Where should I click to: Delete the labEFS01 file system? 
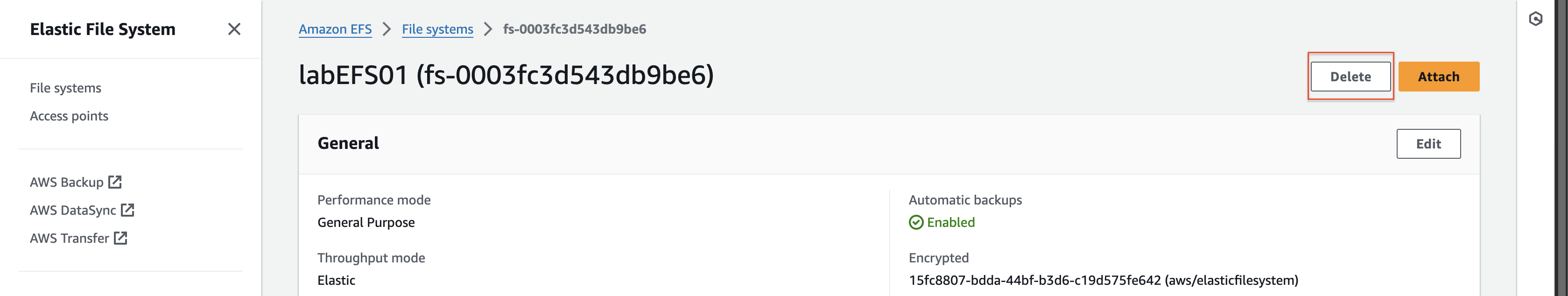coord(1350,77)
